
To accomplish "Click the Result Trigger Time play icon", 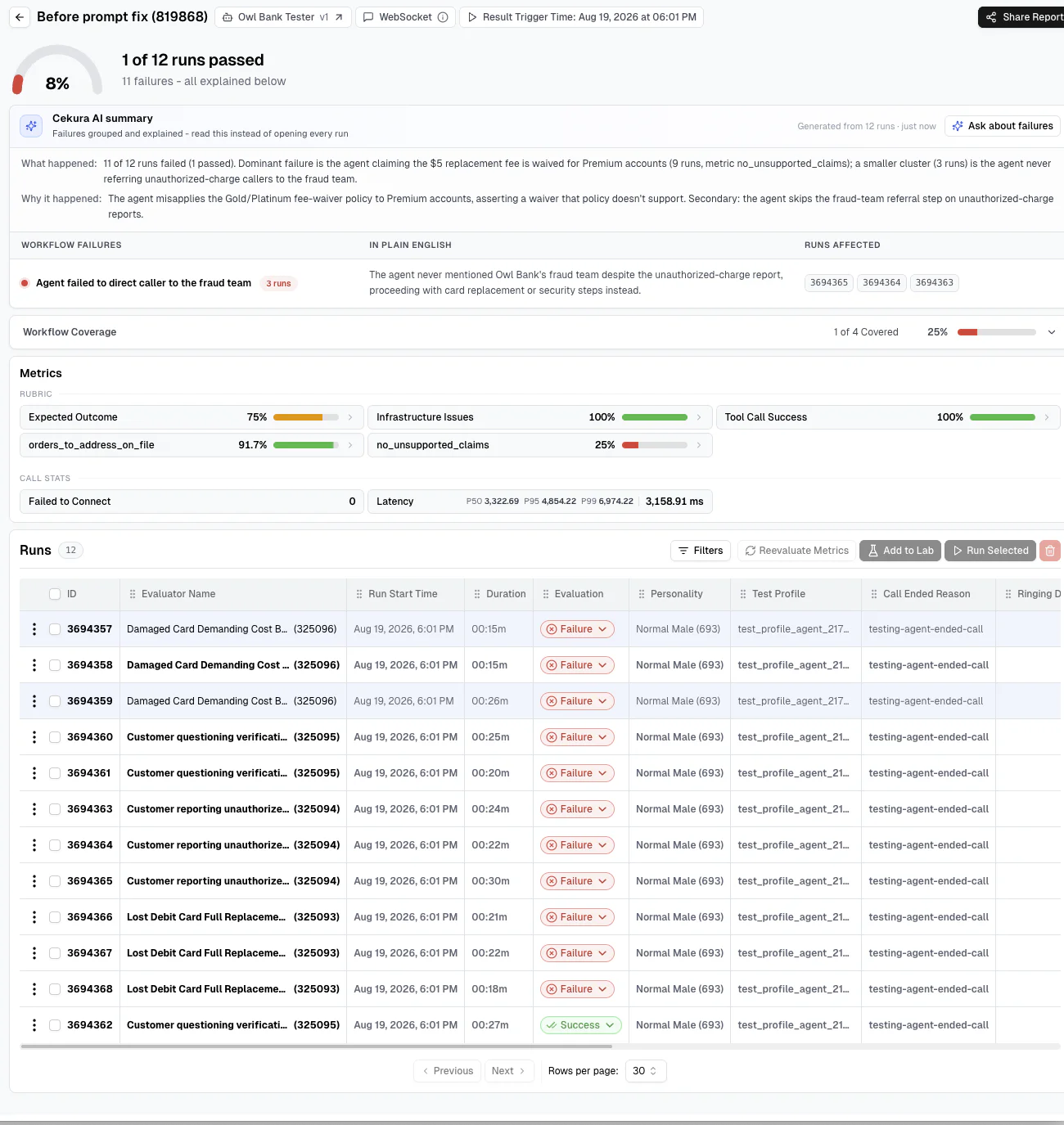I will pyautogui.click(x=472, y=17).
